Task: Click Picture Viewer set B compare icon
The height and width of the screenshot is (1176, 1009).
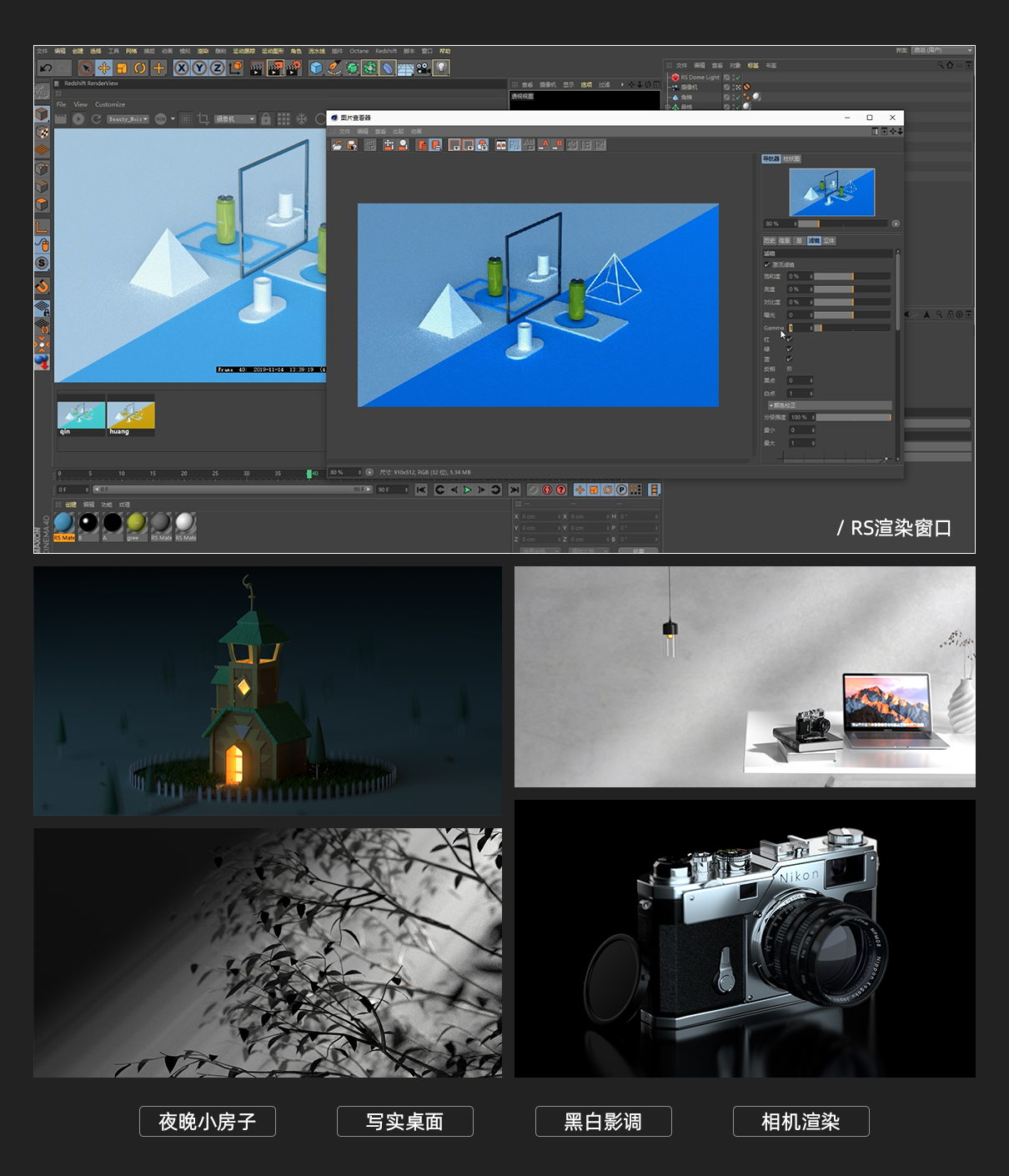Action: pyautogui.click(x=558, y=145)
